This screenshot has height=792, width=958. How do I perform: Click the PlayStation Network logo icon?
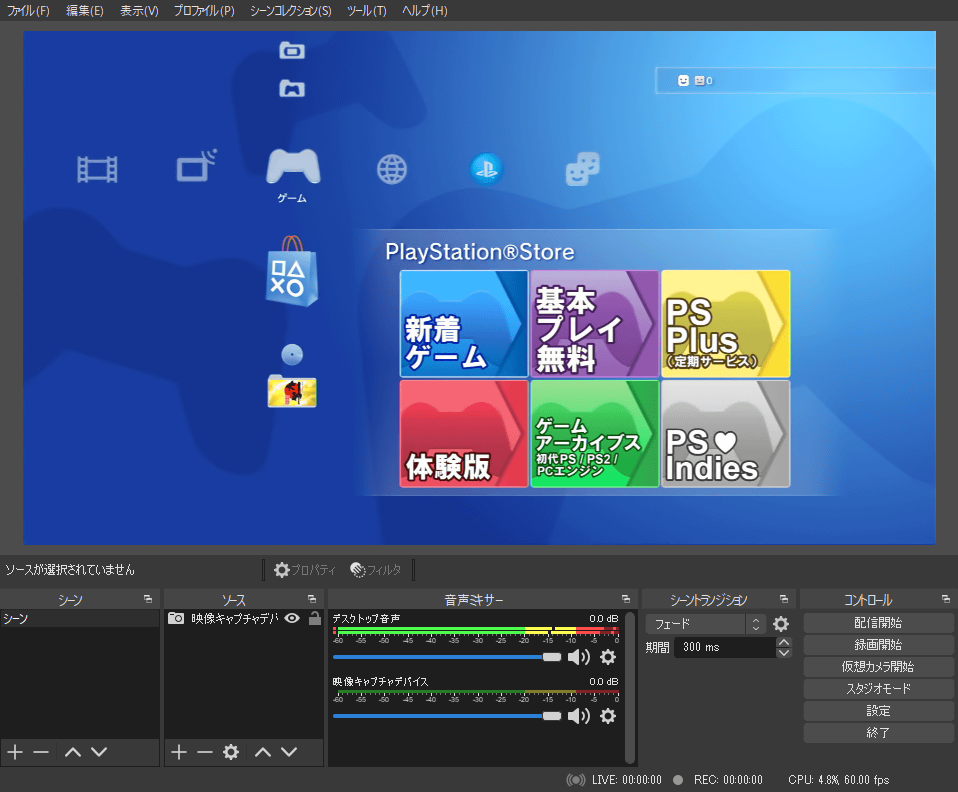point(487,169)
